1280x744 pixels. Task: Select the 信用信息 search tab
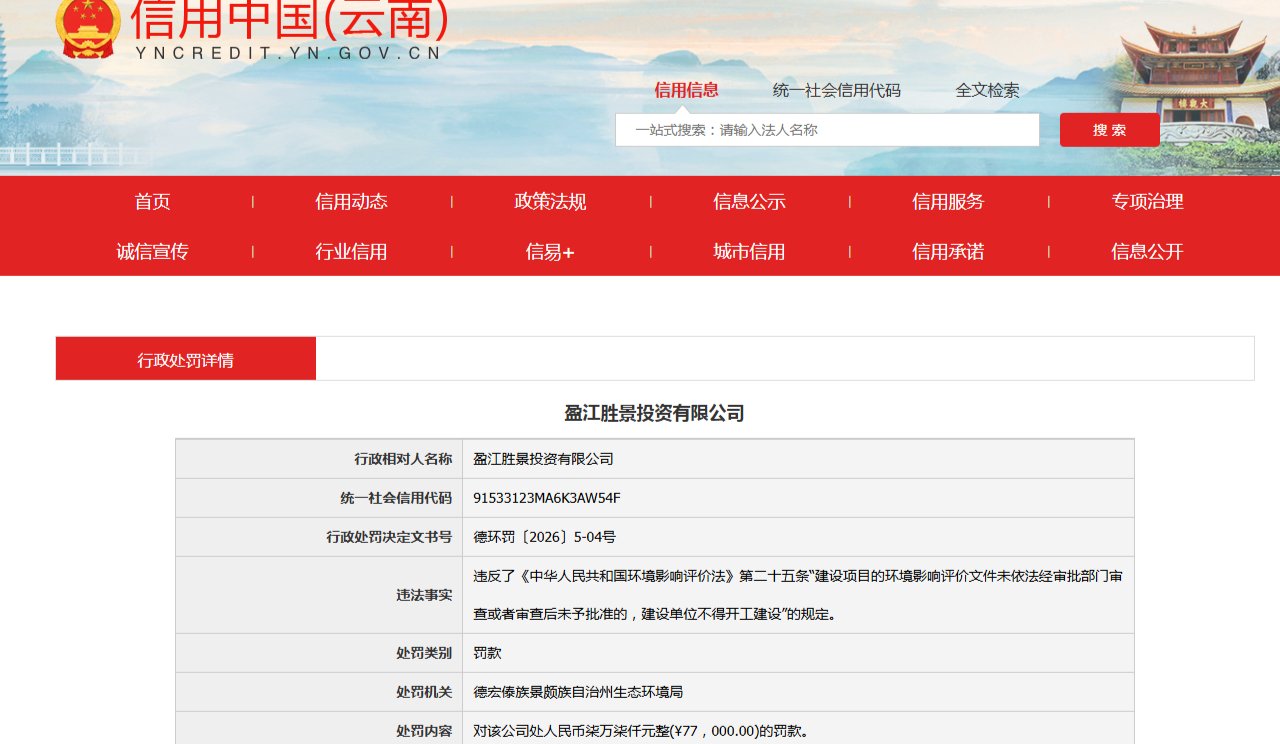coord(686,90)
